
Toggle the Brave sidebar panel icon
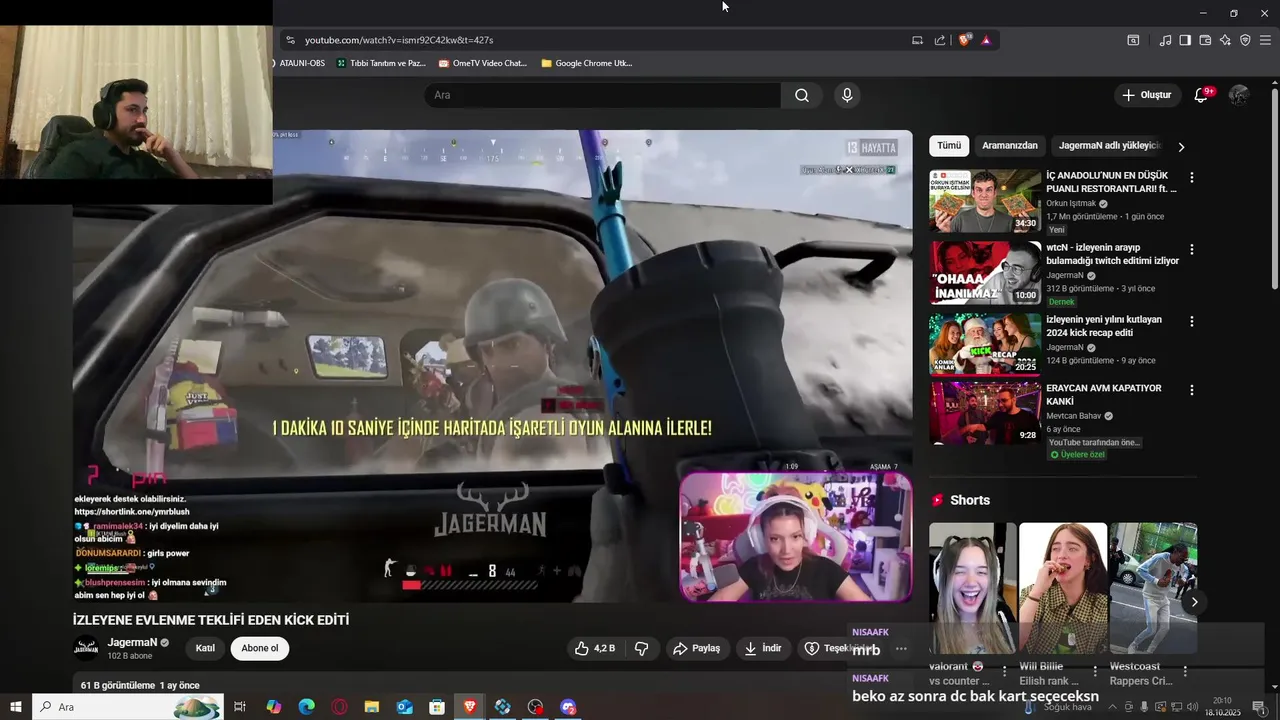[x=1185, y=40]
